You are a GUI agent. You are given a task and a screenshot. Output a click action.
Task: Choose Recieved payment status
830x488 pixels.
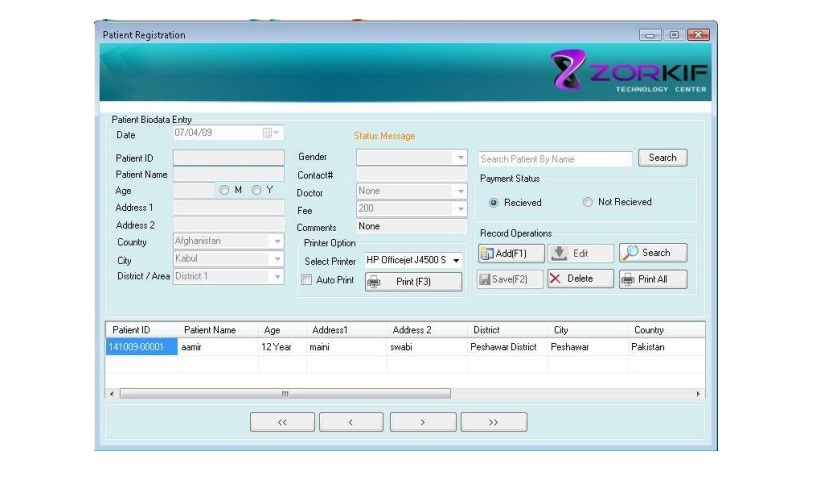493,203
